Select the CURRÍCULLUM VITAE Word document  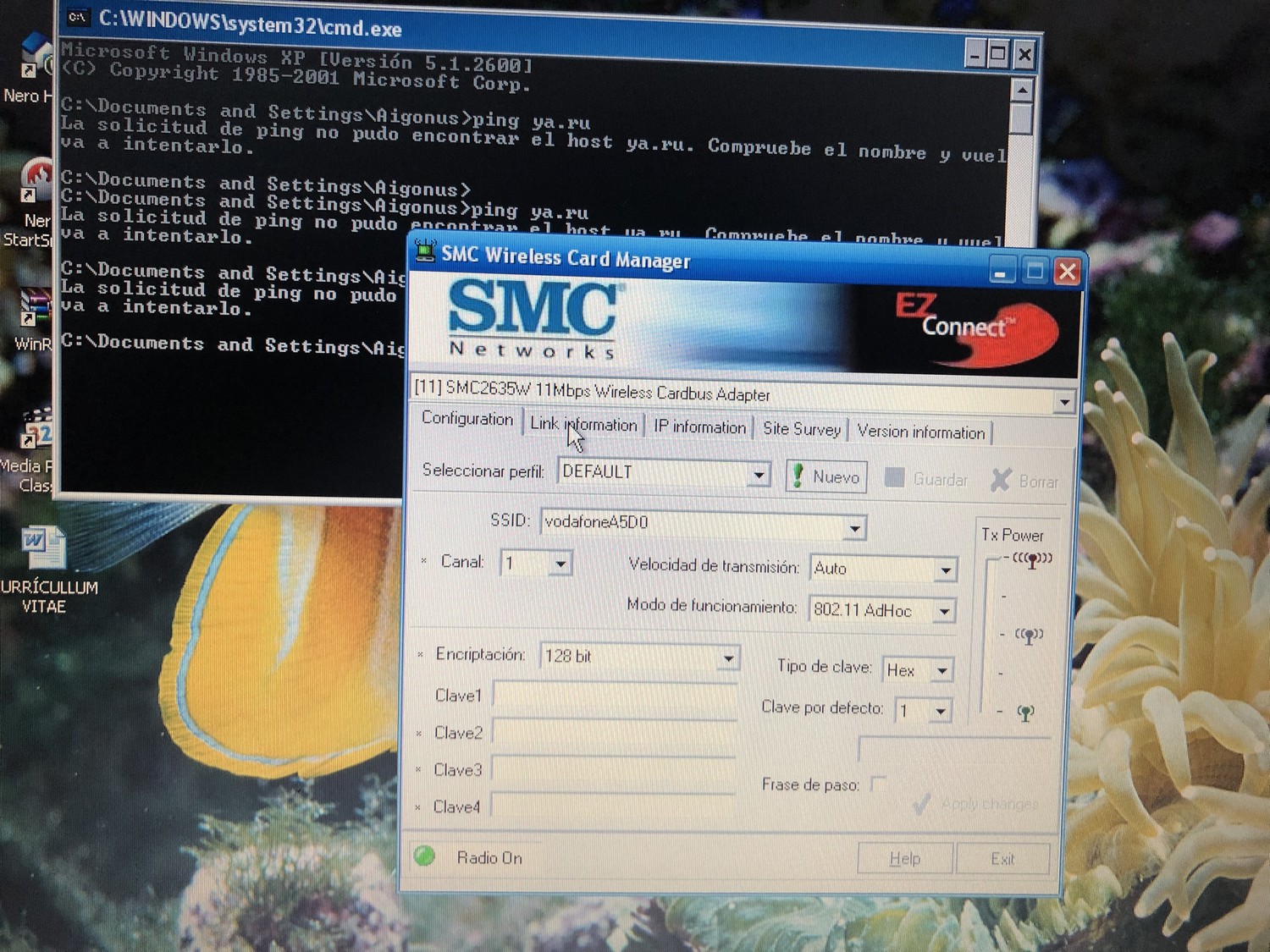point(47,570)
